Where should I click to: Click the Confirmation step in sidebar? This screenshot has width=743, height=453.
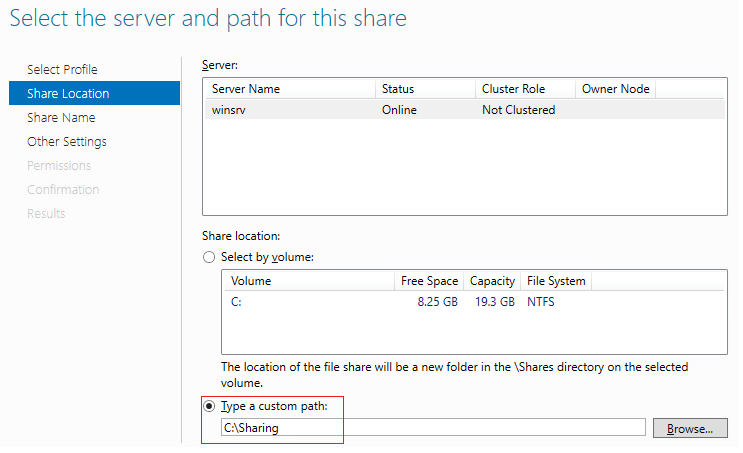[63, 189]
